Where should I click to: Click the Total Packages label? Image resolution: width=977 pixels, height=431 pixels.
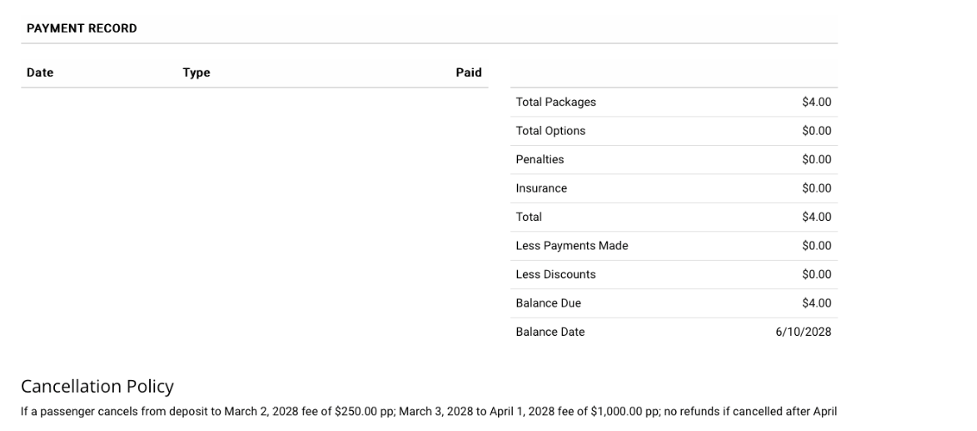point(555,102)
